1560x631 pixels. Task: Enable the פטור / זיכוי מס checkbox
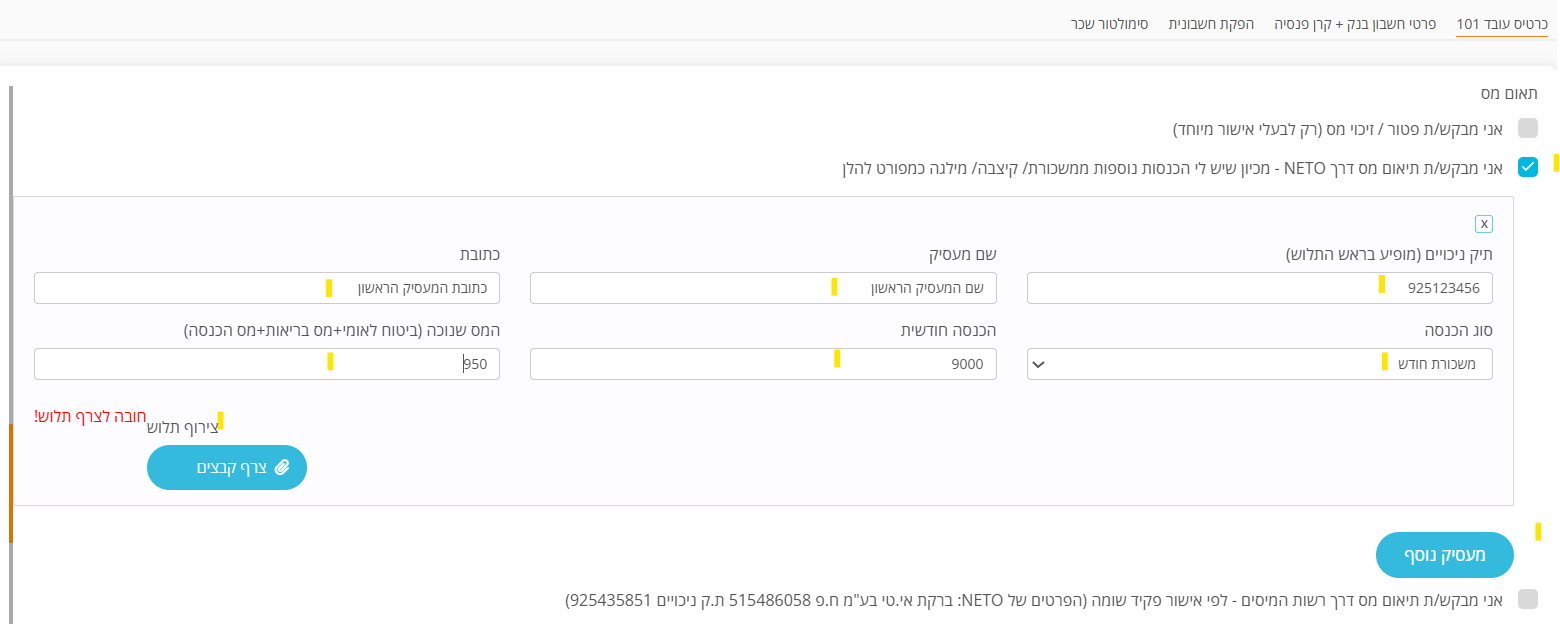(1528, 129)
